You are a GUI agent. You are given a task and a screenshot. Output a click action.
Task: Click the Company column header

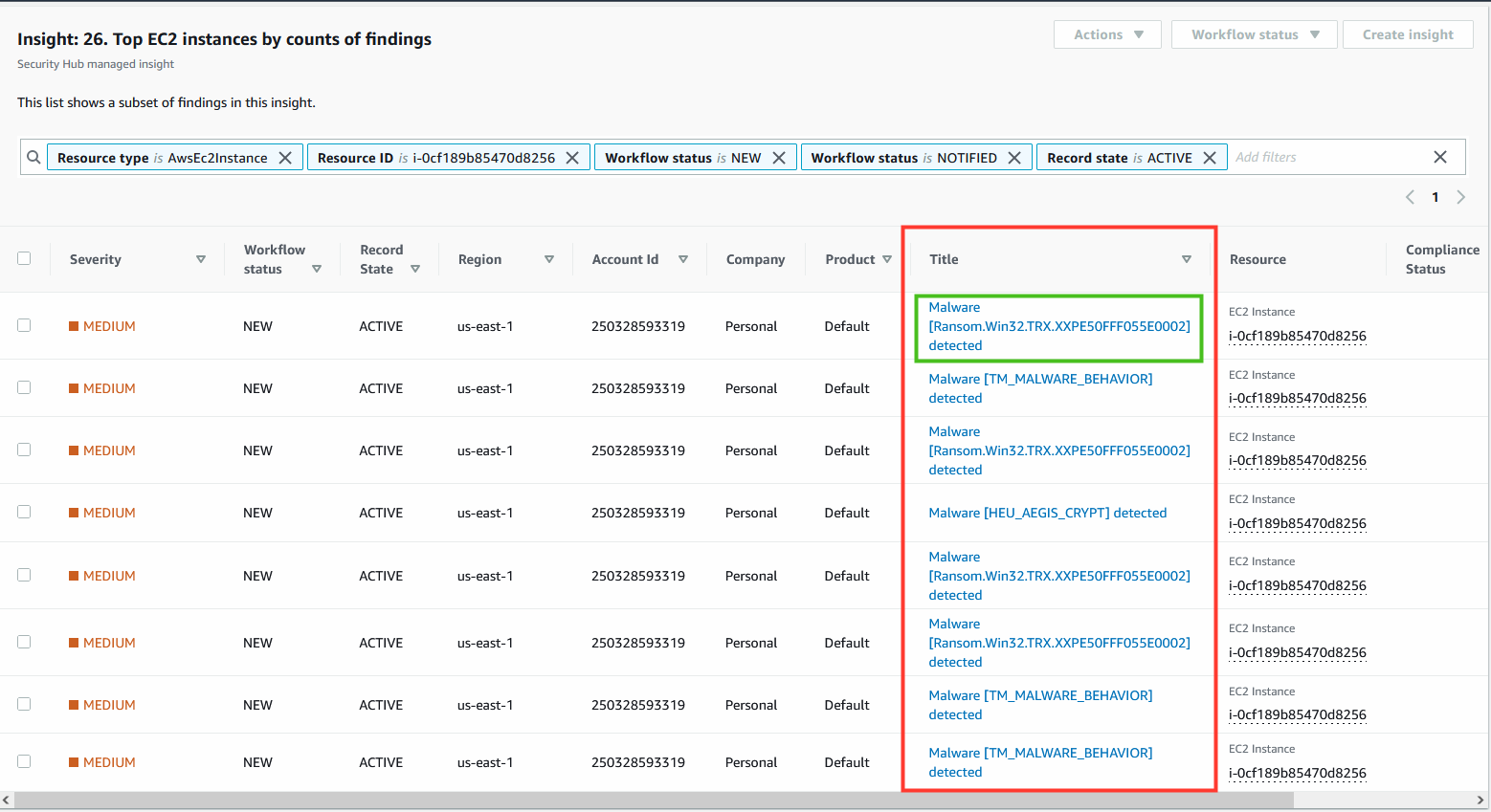755,259
